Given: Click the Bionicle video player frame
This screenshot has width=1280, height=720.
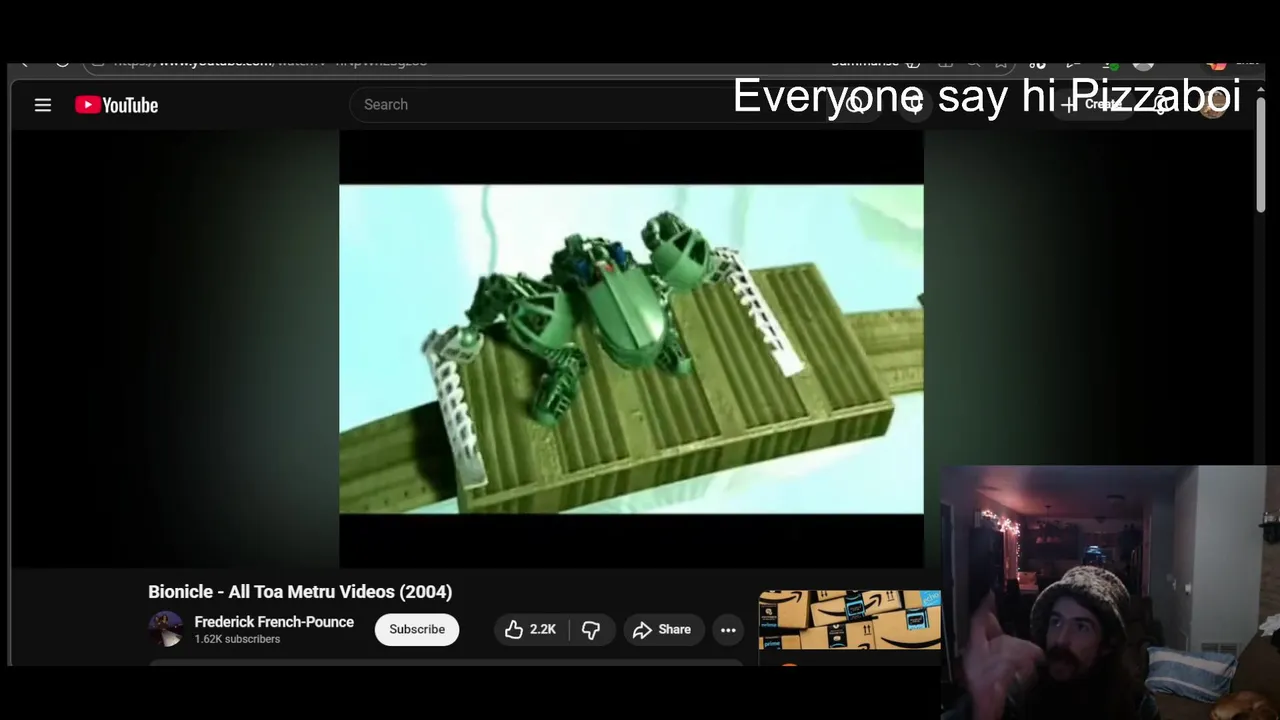Looking at the screenshot, I should tap(631, 349).
